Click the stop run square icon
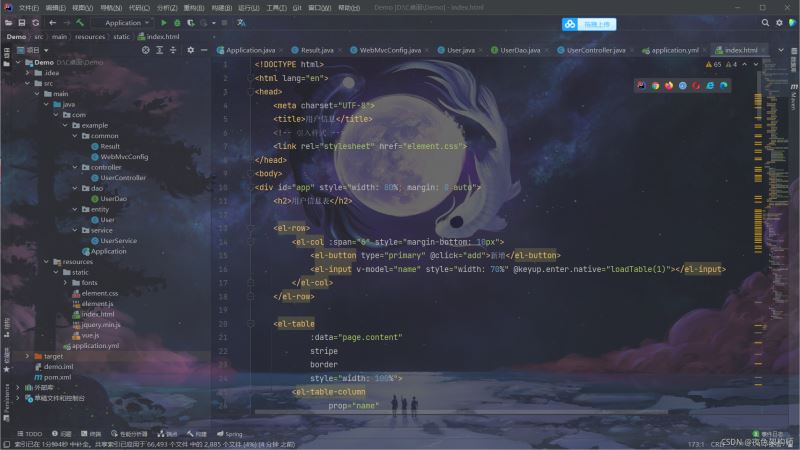This screenshot has height=450, width=800. (224, 23)
